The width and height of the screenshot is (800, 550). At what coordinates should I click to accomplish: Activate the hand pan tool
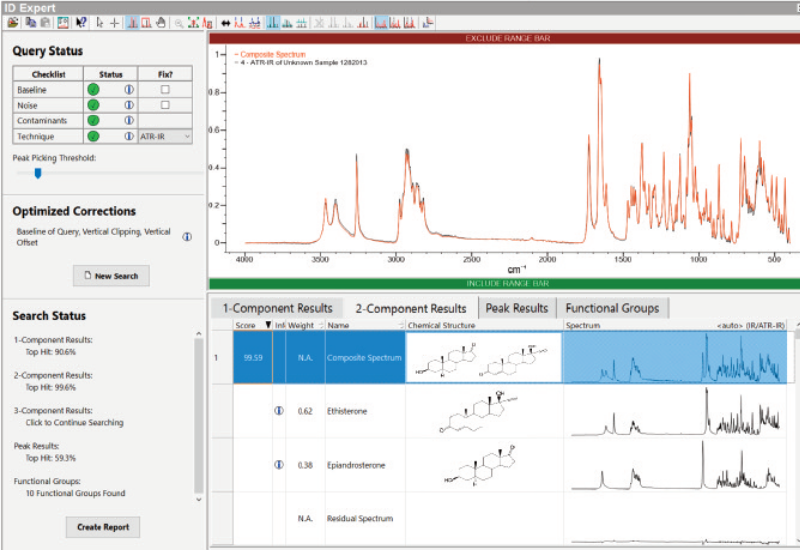(162, 22)
